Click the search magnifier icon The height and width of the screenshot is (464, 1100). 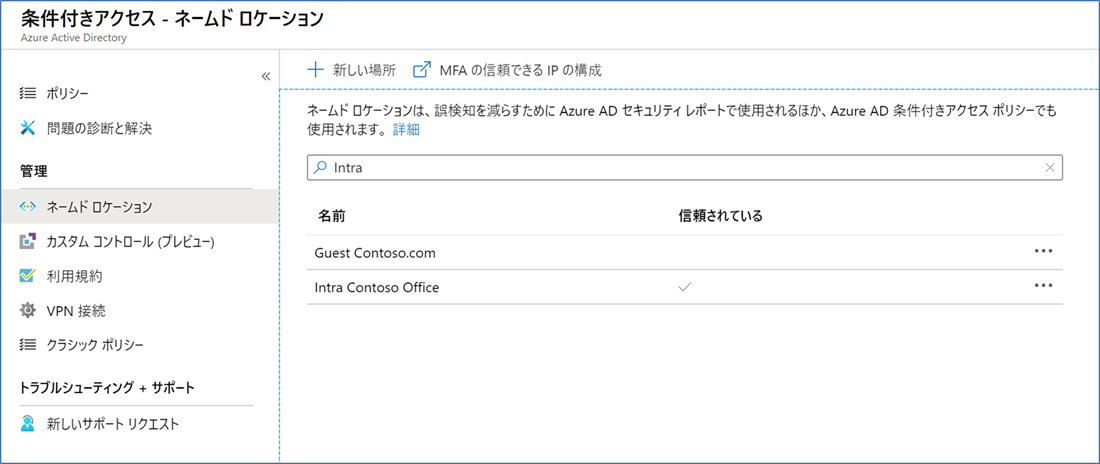click(x=320, y=168)
